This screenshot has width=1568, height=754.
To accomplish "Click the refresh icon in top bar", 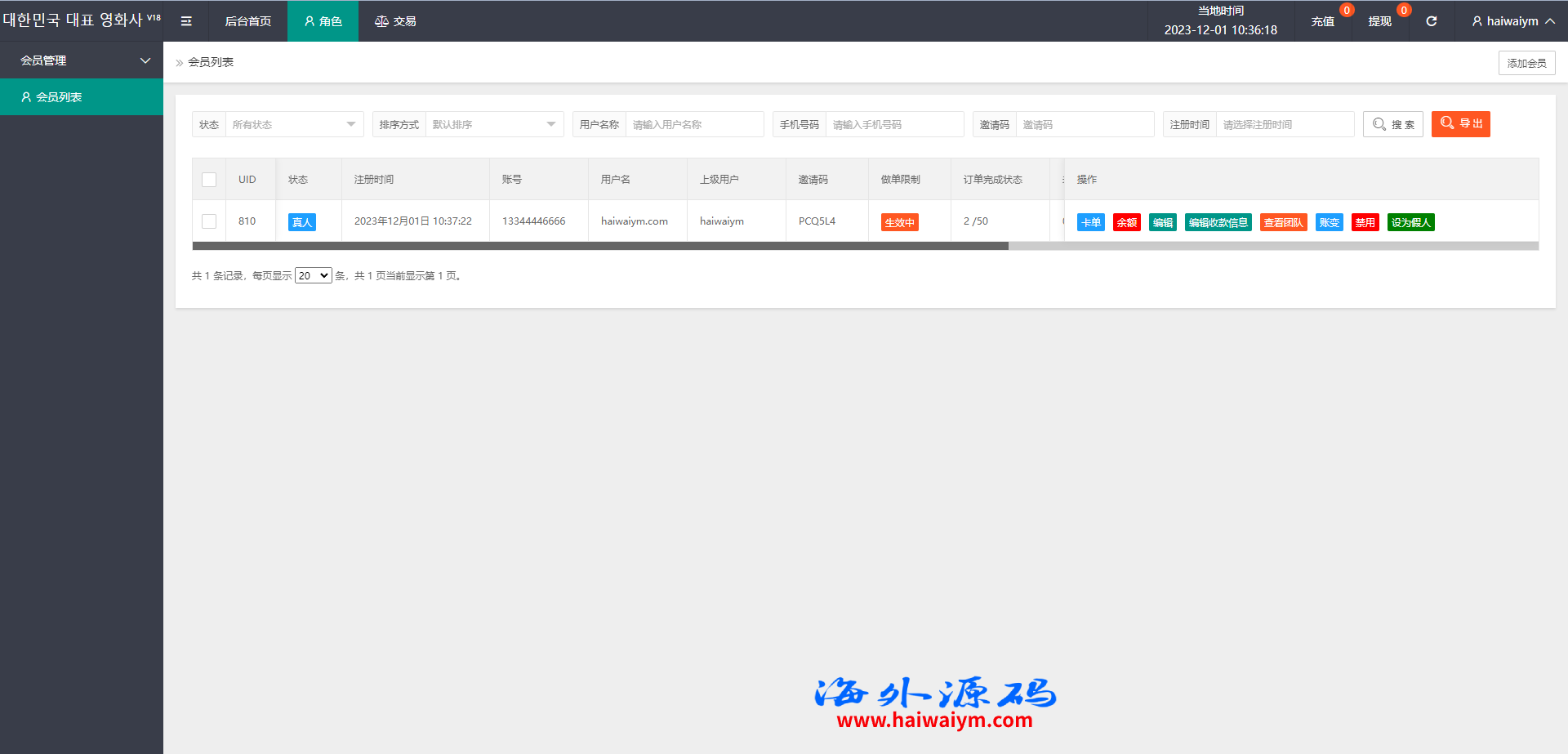I will coord(1431,21).
